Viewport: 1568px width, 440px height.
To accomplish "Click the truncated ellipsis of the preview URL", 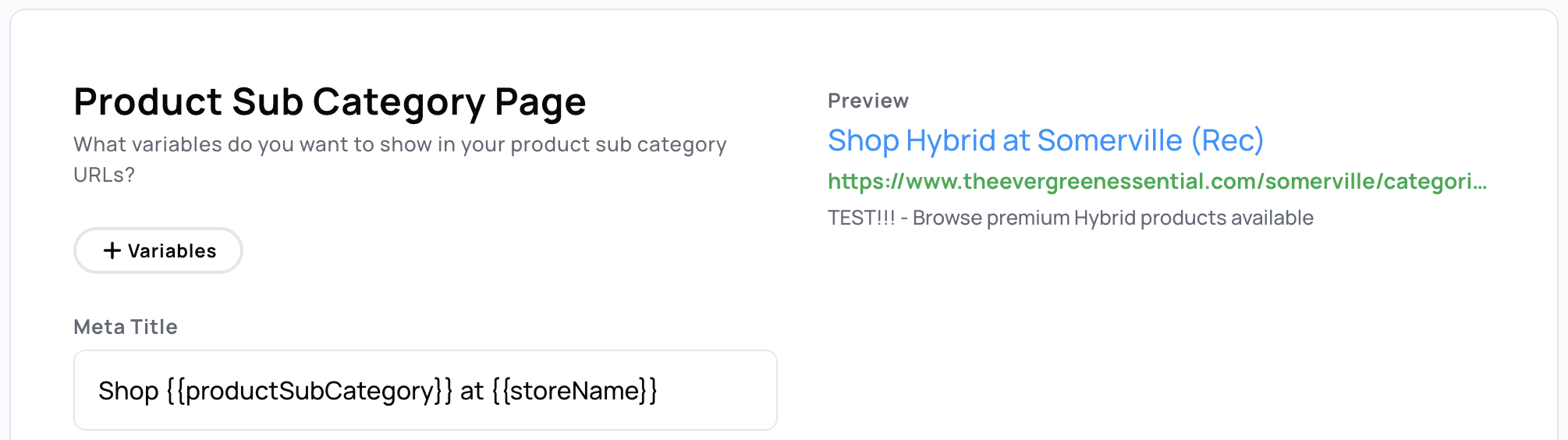I will [1479, 182].
